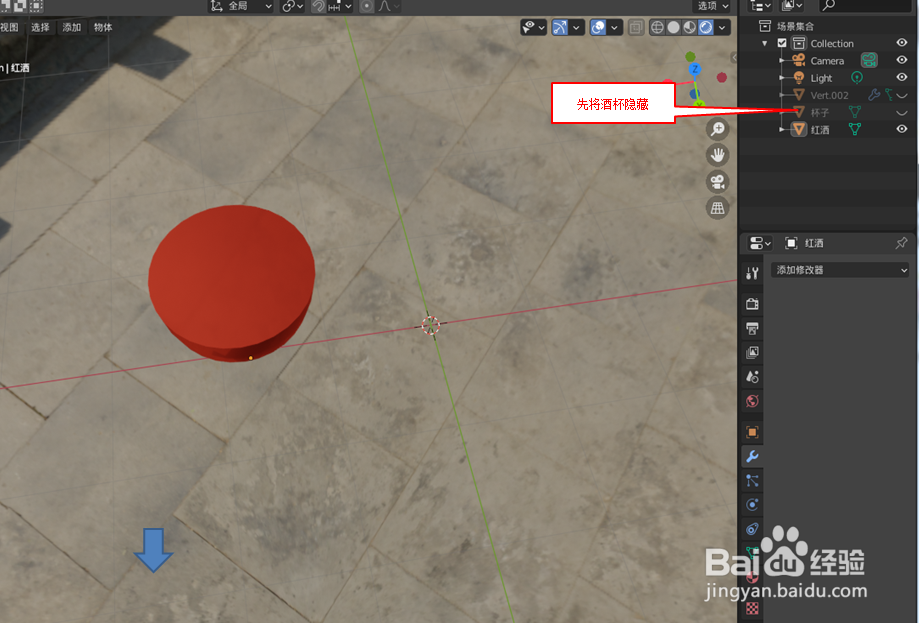
Task: Toggle the snapping magnet icon
Action: [318, 6]
